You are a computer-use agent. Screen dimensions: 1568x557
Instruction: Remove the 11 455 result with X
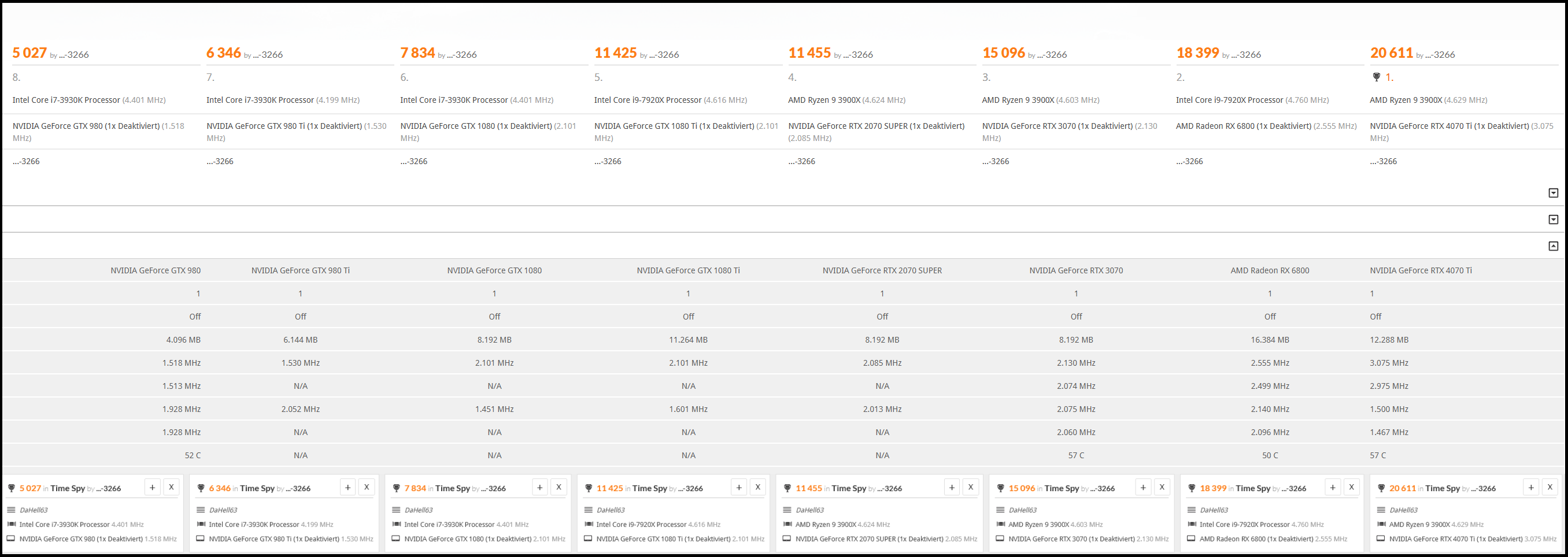[970, 487]
